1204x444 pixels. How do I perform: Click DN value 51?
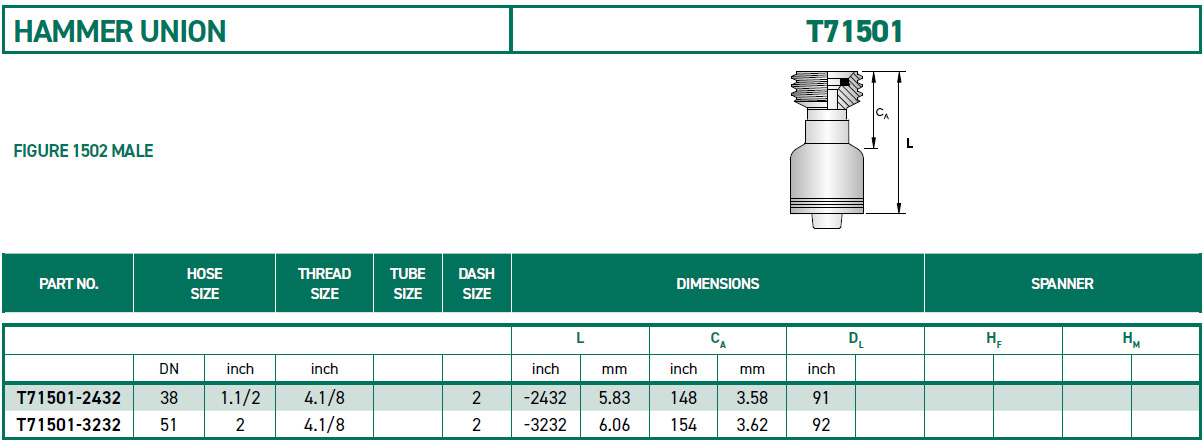pyautogui.click(x=169, y=425)
